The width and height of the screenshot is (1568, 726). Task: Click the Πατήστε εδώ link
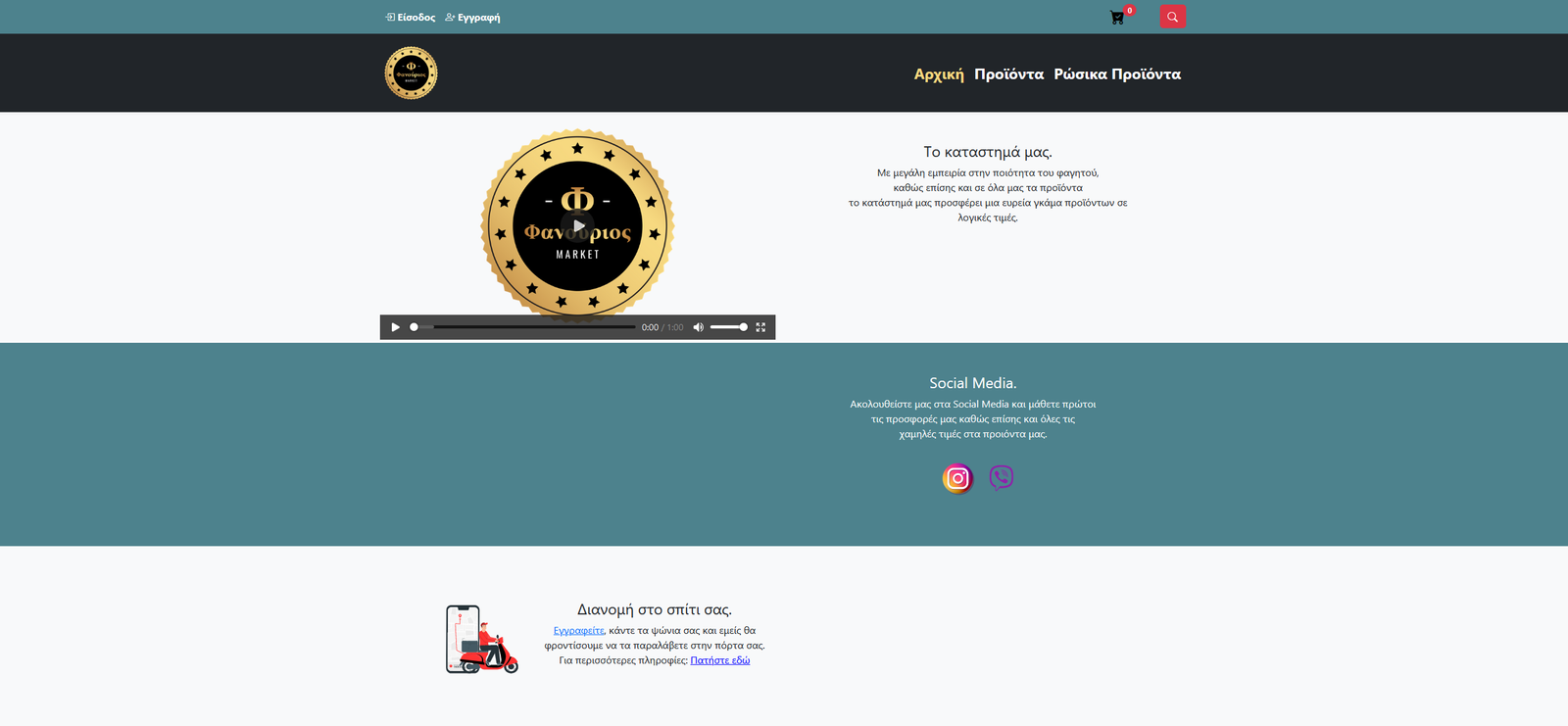click(x=719, y=660)
